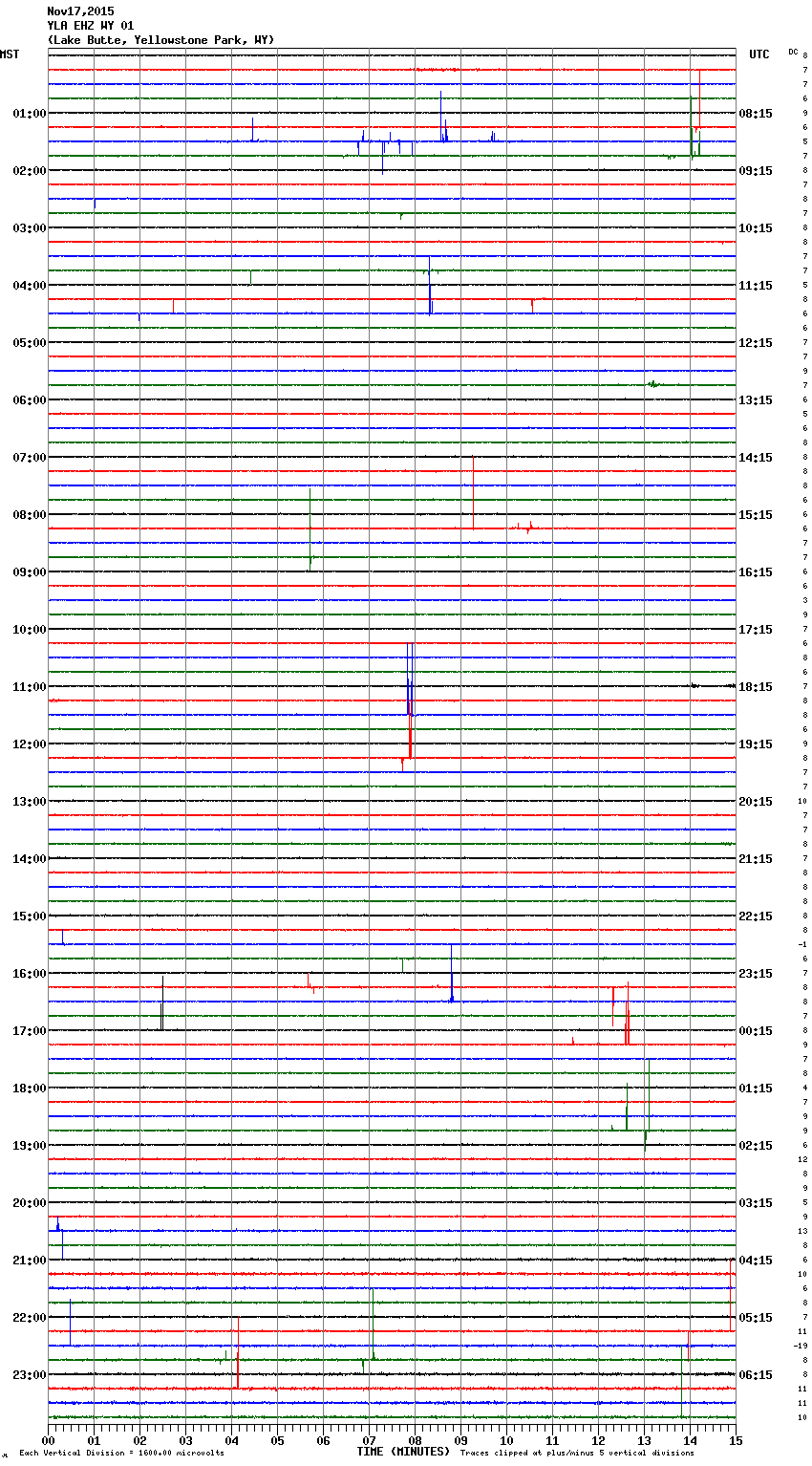This screenshot has height=1466, width=812.
Task: Click the 11:15 UTC time label
Action: [756, 286]
